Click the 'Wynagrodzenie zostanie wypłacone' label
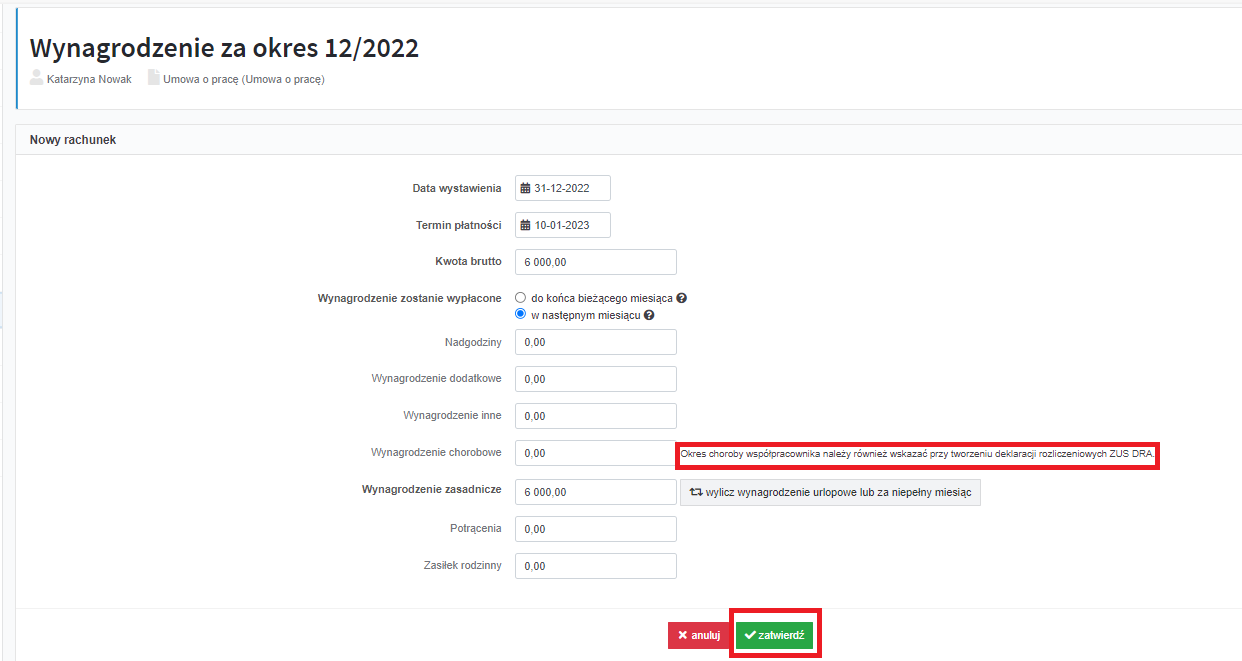1242x661 pixels. click(x=409, y=298)
